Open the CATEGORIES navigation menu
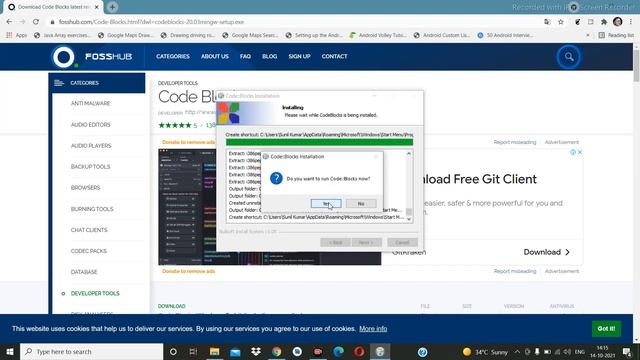This screenshot has width=640, height=360. point(173,56)
